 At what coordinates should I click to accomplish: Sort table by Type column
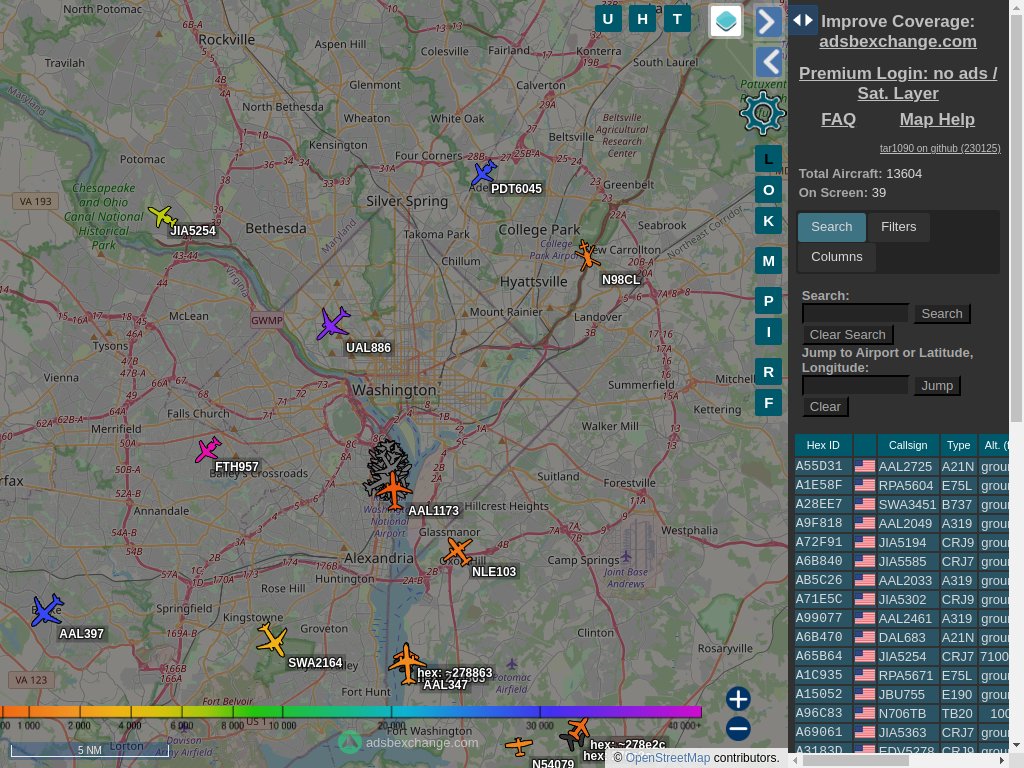coord(958,445)
